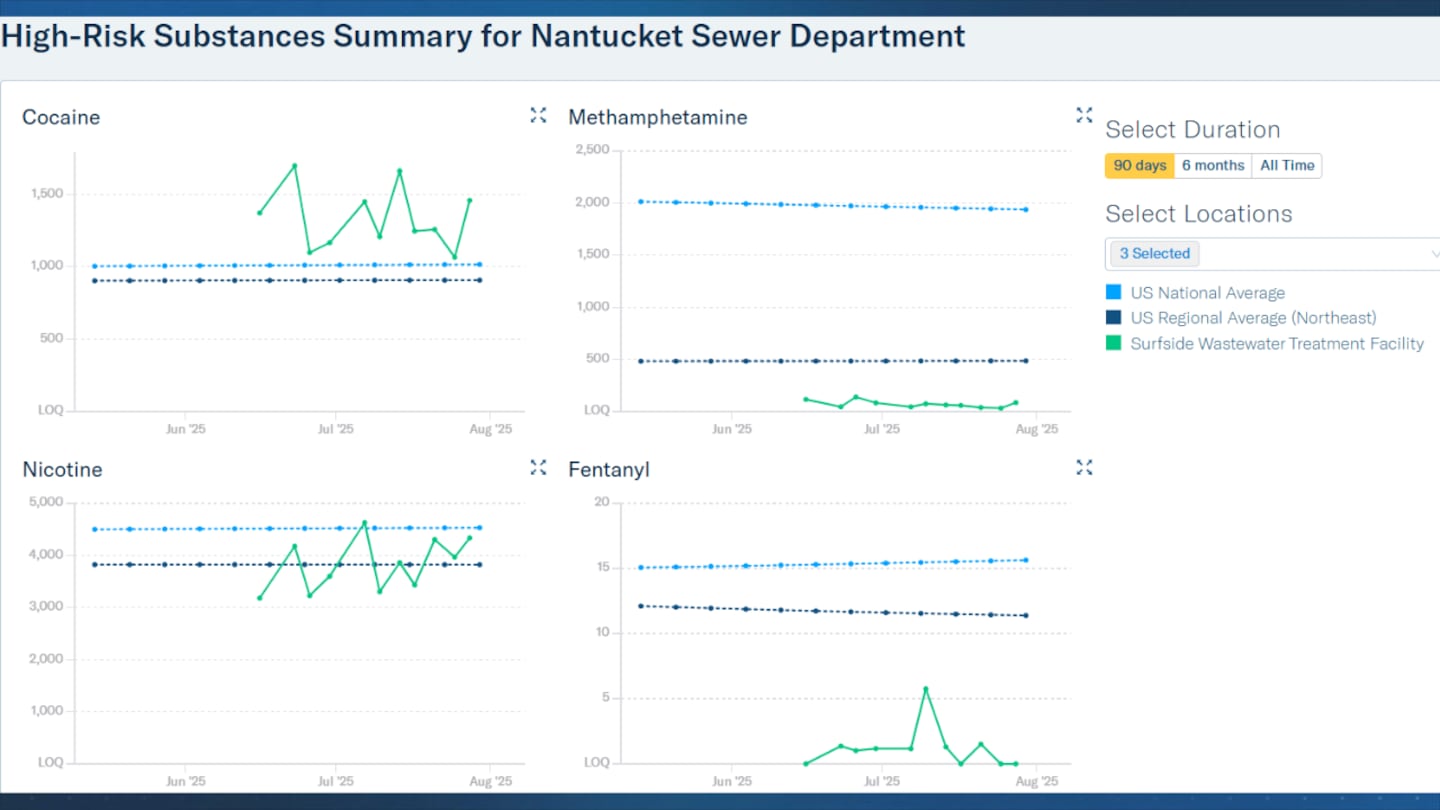Click the Fentanyl spike peak data point
This screenshot has width=1440, height=810.
point(925,689)
